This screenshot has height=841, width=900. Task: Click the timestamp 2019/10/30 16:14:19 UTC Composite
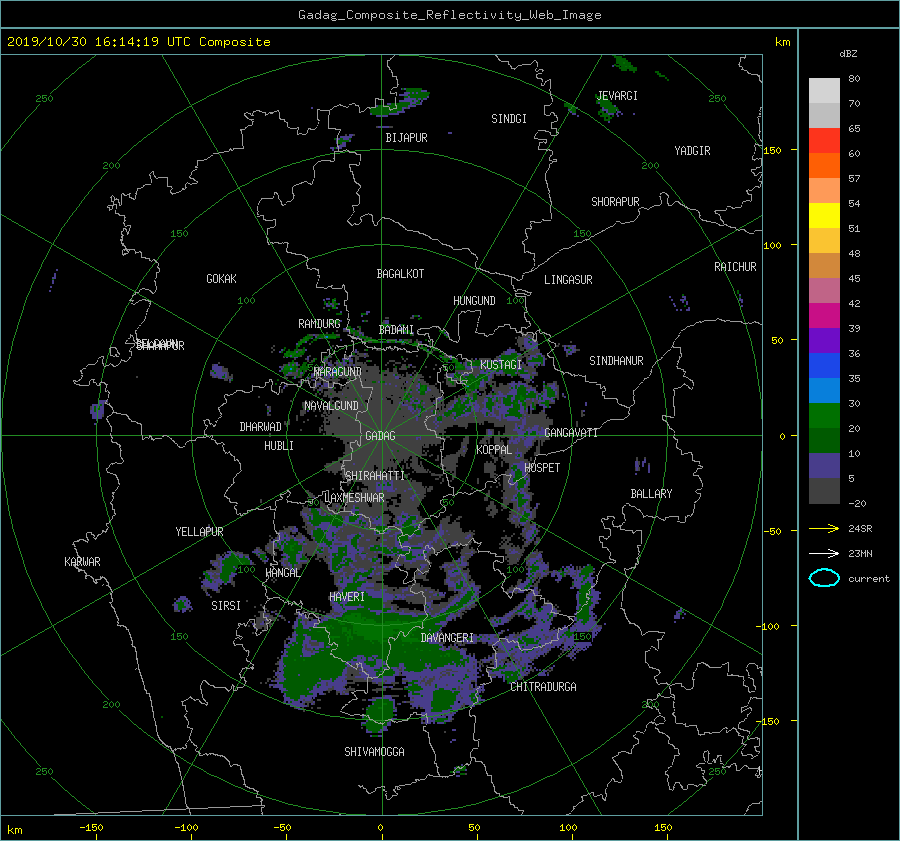(138, 42)
